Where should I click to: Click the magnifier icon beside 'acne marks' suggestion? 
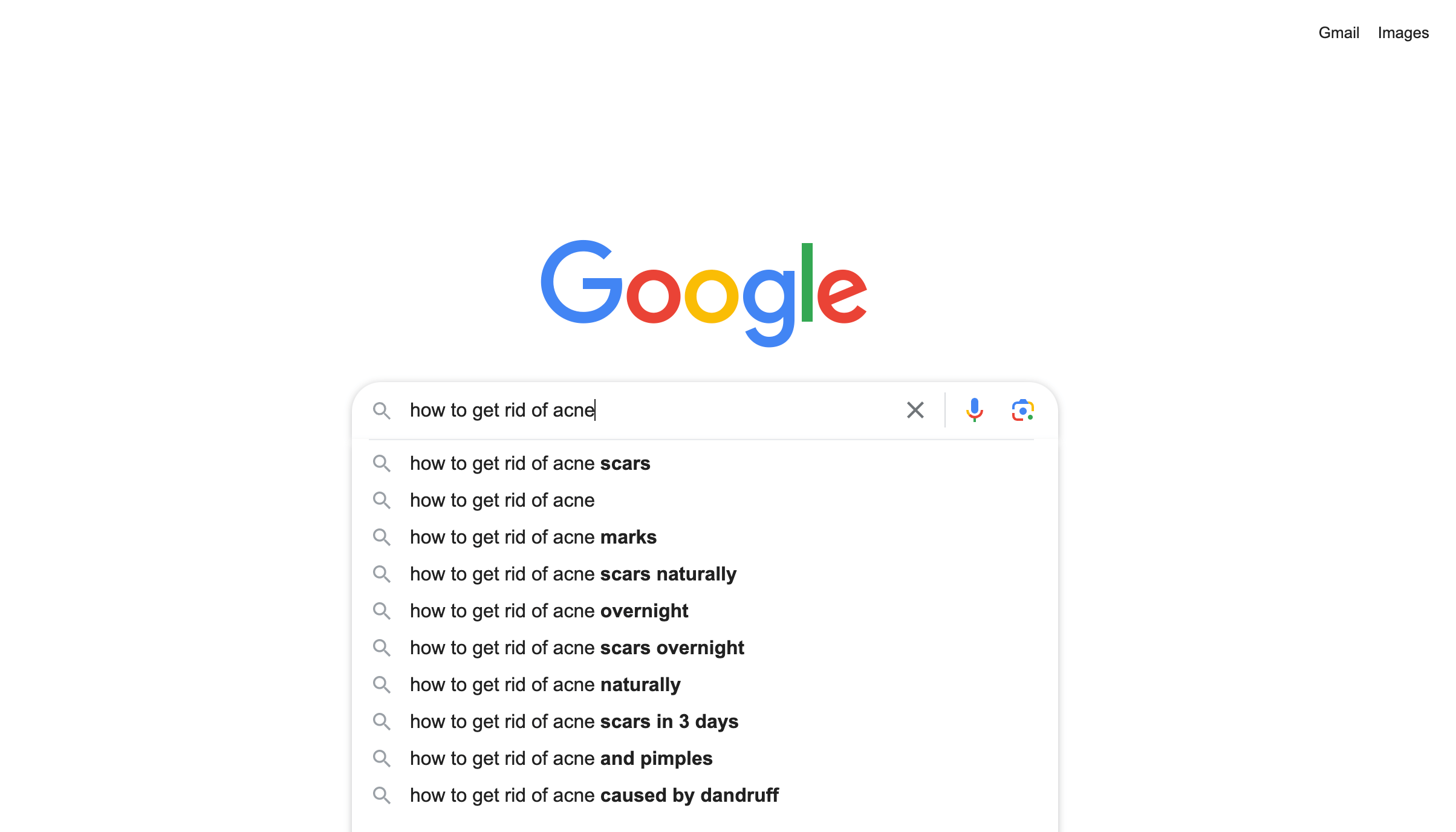click(382, 538)
